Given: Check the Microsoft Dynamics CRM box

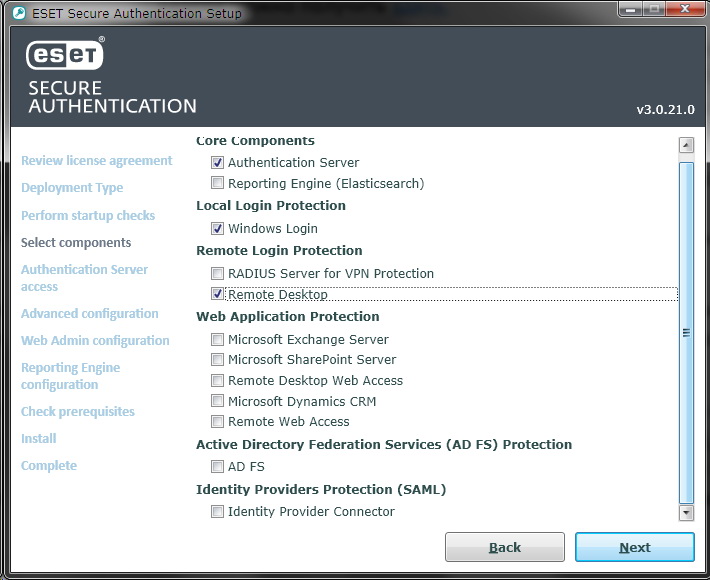Looking at the screenshot, I should 217,401.
